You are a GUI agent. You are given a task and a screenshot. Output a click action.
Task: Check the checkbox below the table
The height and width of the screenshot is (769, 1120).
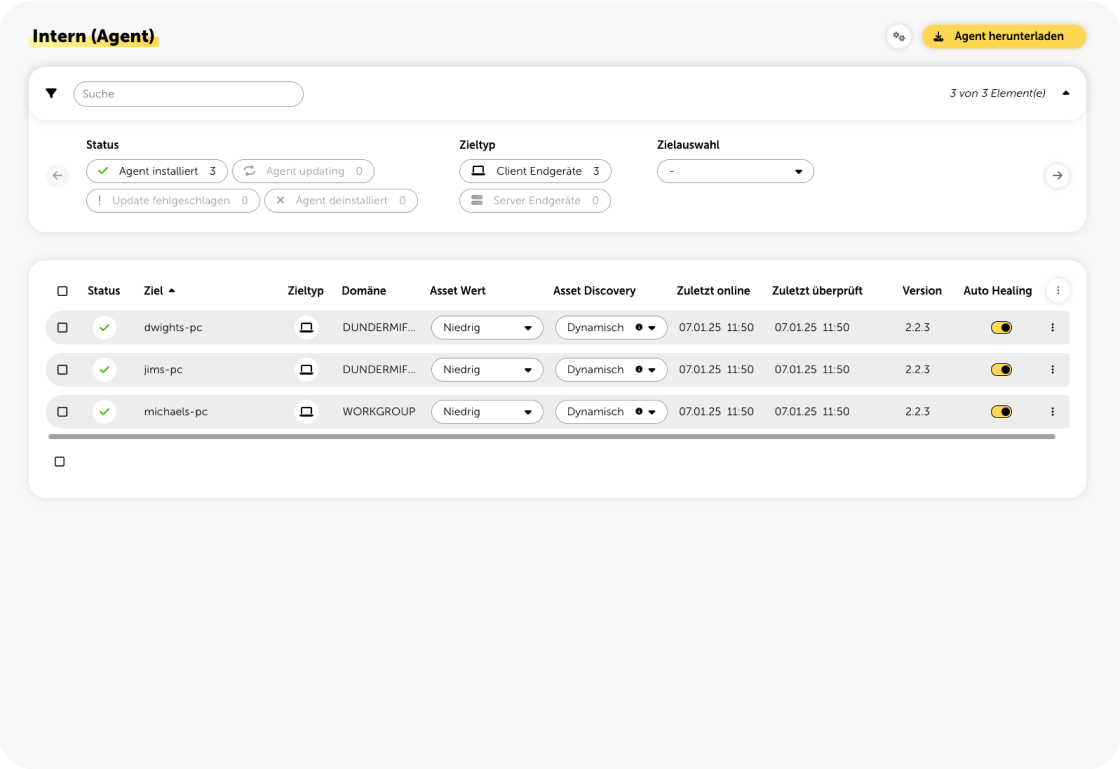pos(60,462)
